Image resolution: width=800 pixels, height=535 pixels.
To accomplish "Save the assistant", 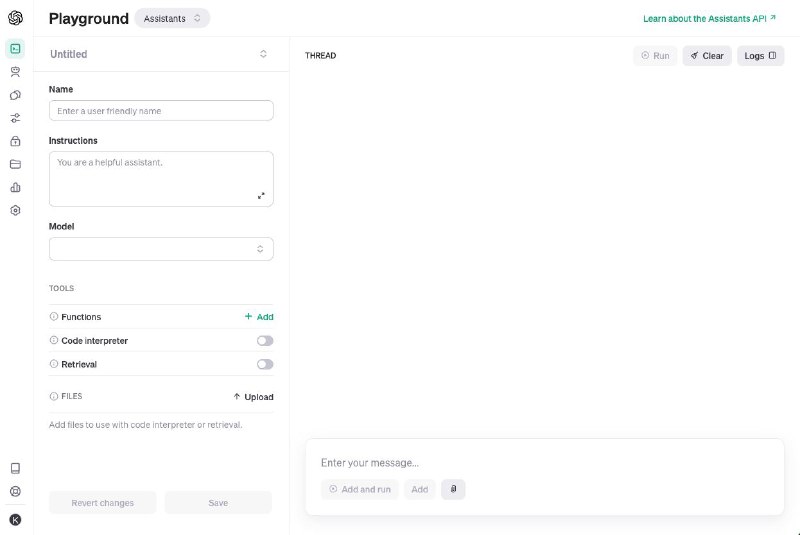I will coord(218,503).
